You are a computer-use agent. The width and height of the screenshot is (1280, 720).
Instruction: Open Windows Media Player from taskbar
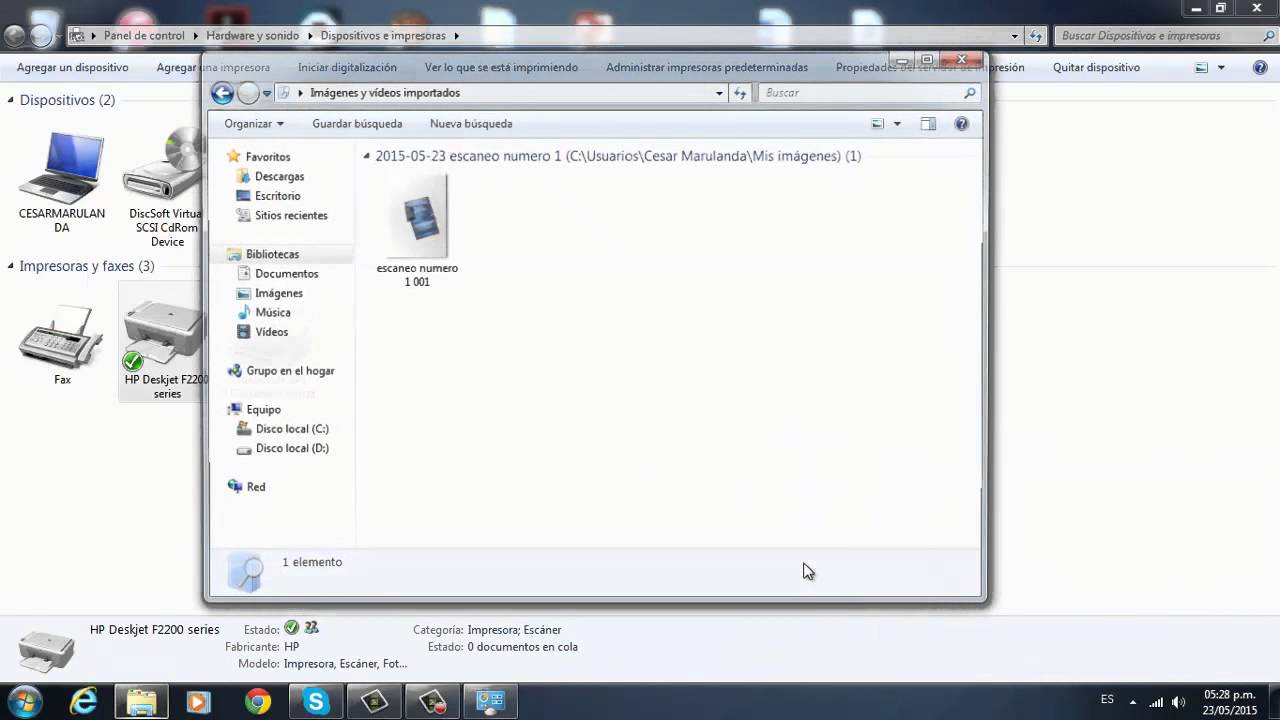[x=198, y=702]
